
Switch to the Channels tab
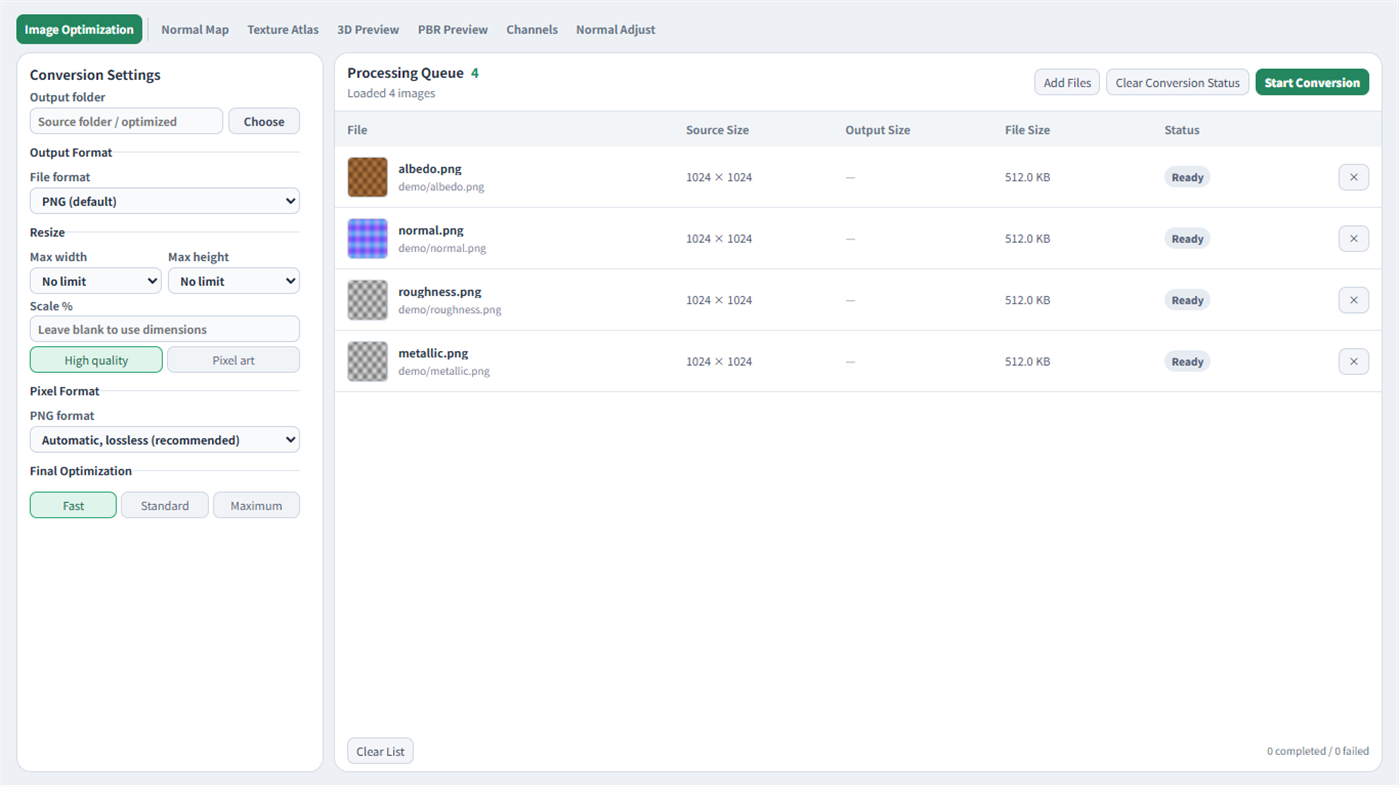click(532, 29)
